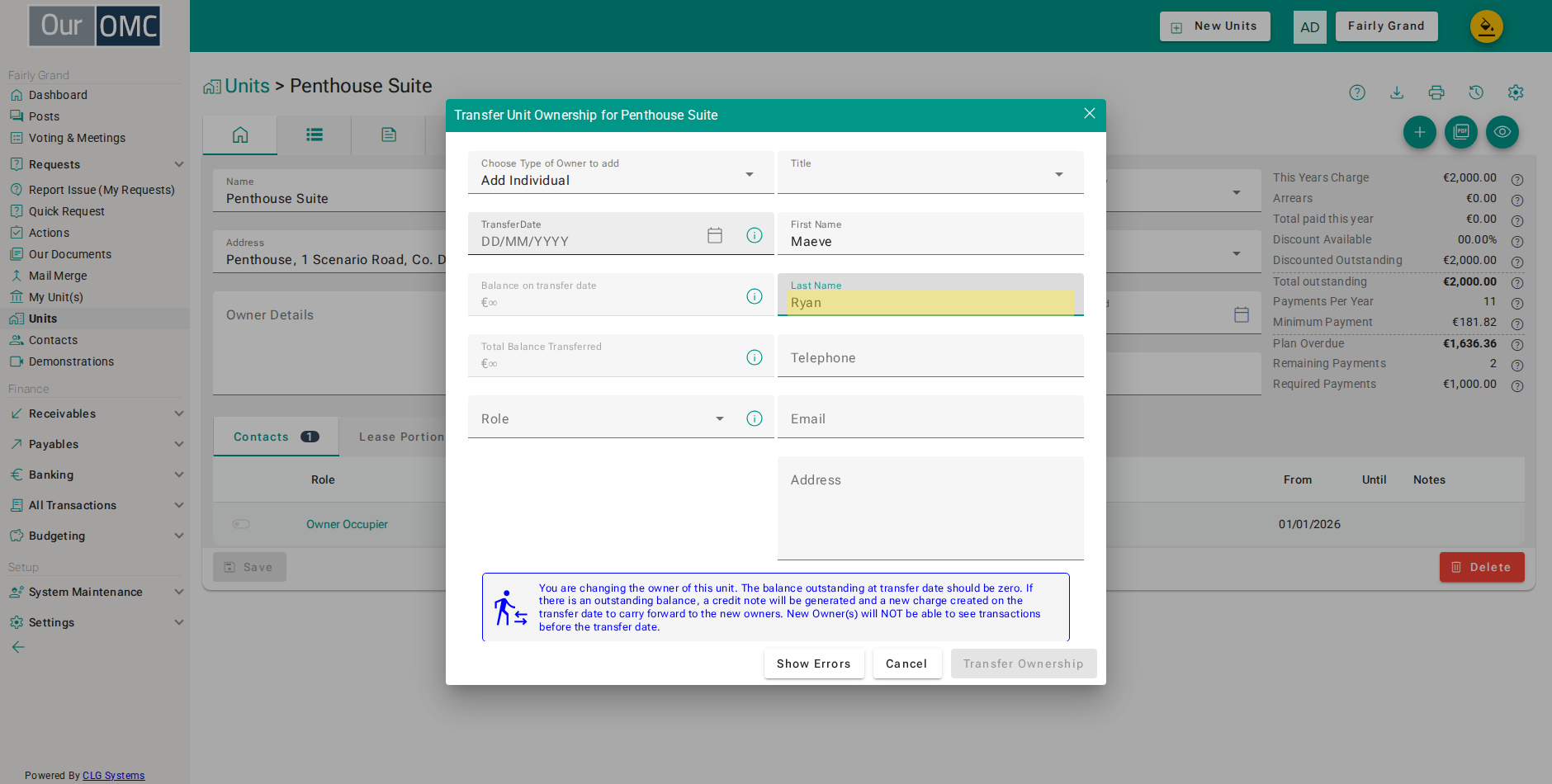Click the yellow paint bucket theme icon
Image resolution: width=1552 pixels, height=784 pixels.
point(1487,26)
